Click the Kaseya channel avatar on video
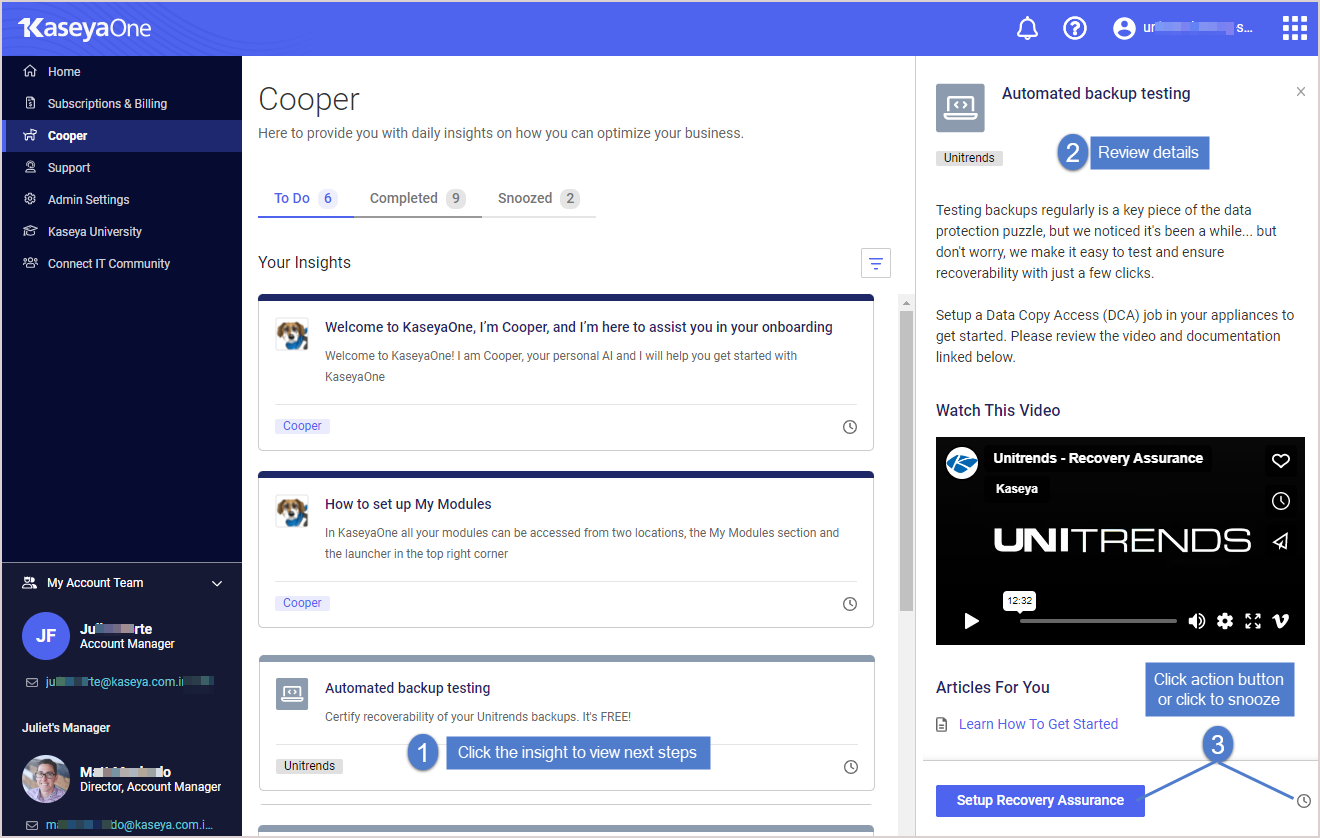The width and height of the screenshot is (1320, 838). click(x=962, y=463)
